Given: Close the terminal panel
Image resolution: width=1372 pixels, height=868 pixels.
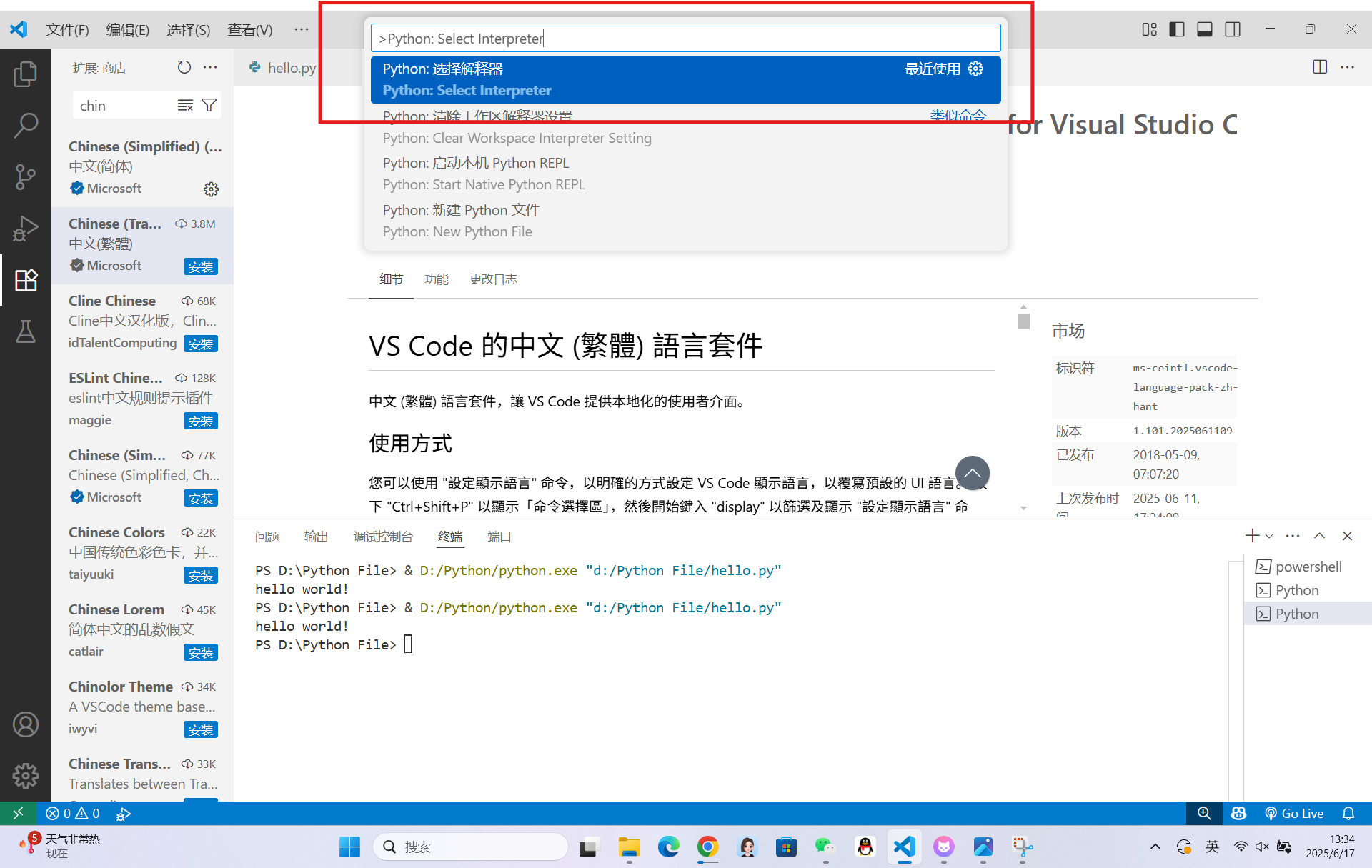Looking at the screenshot, I should coord(1348,536).
